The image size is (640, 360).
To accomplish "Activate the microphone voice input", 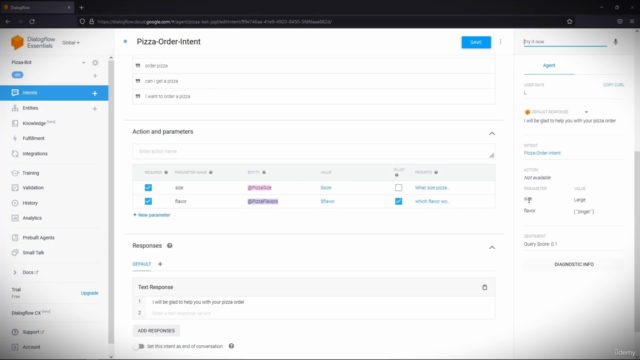I will [616, 42].
